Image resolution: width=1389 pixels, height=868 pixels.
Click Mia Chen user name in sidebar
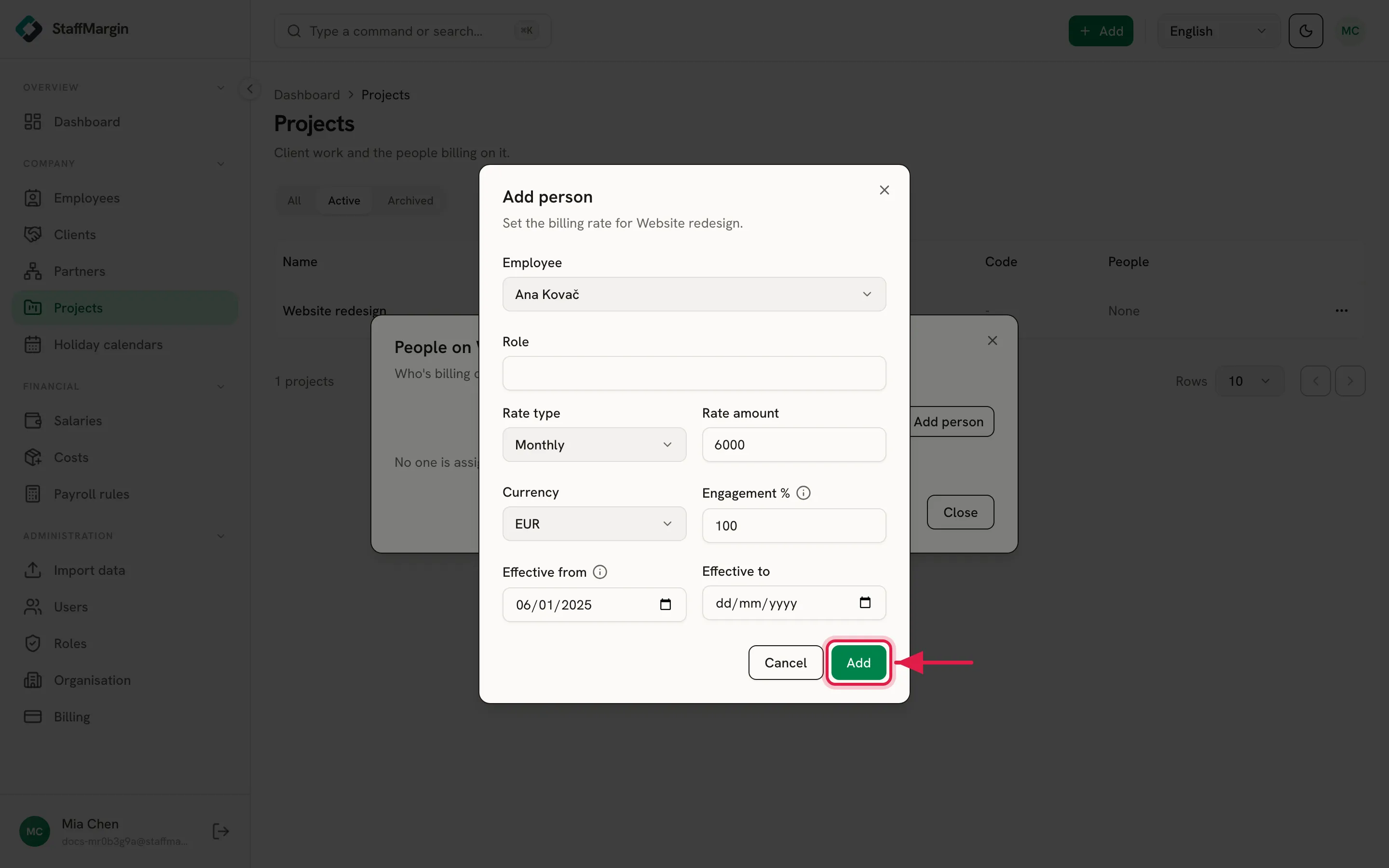(90, 824)
